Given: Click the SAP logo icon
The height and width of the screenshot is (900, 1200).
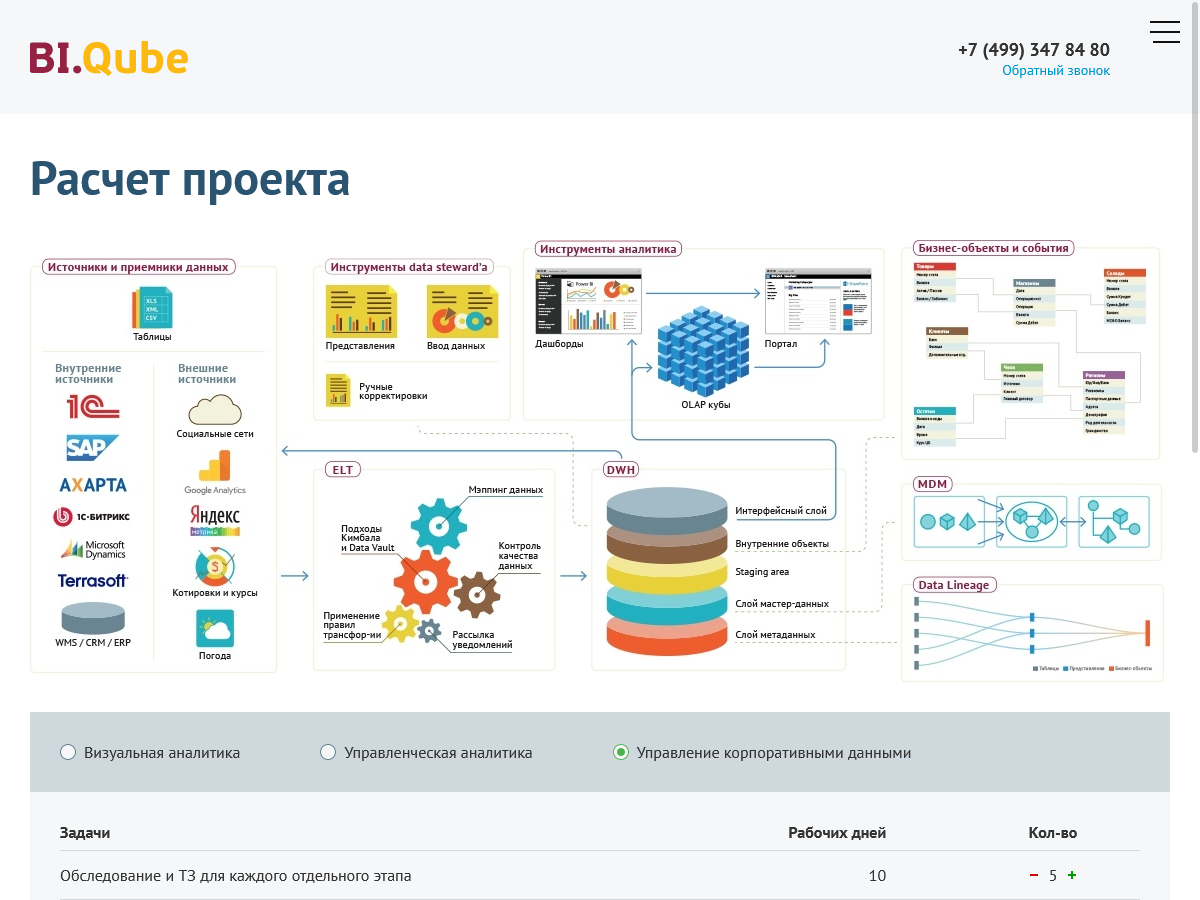Looking at the screenshot, I should (x=92, y=447).
